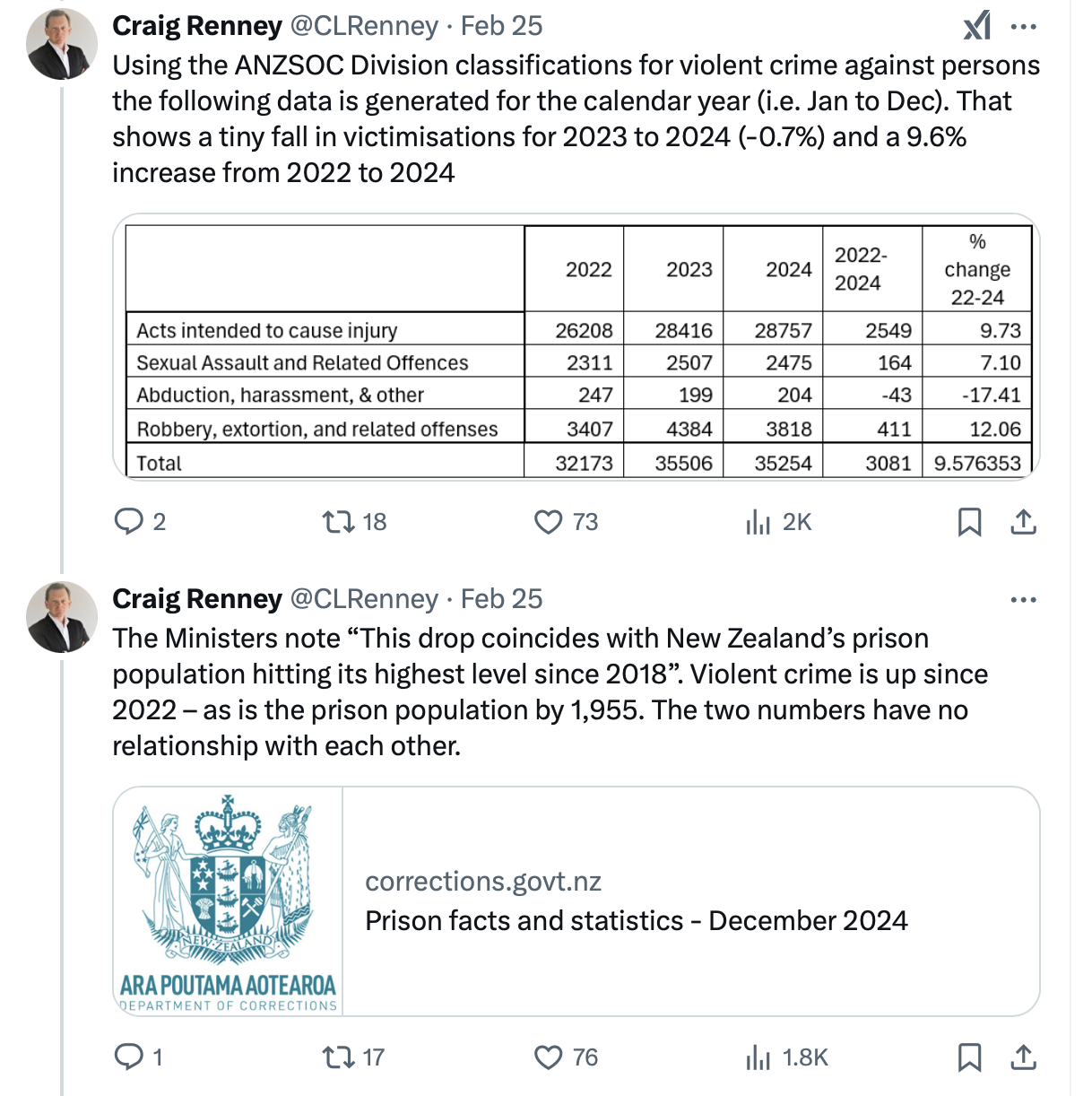Open the more options menu on first tweet
The width and height of the screenshot is (1092, 1096).
click(1023, 26)
